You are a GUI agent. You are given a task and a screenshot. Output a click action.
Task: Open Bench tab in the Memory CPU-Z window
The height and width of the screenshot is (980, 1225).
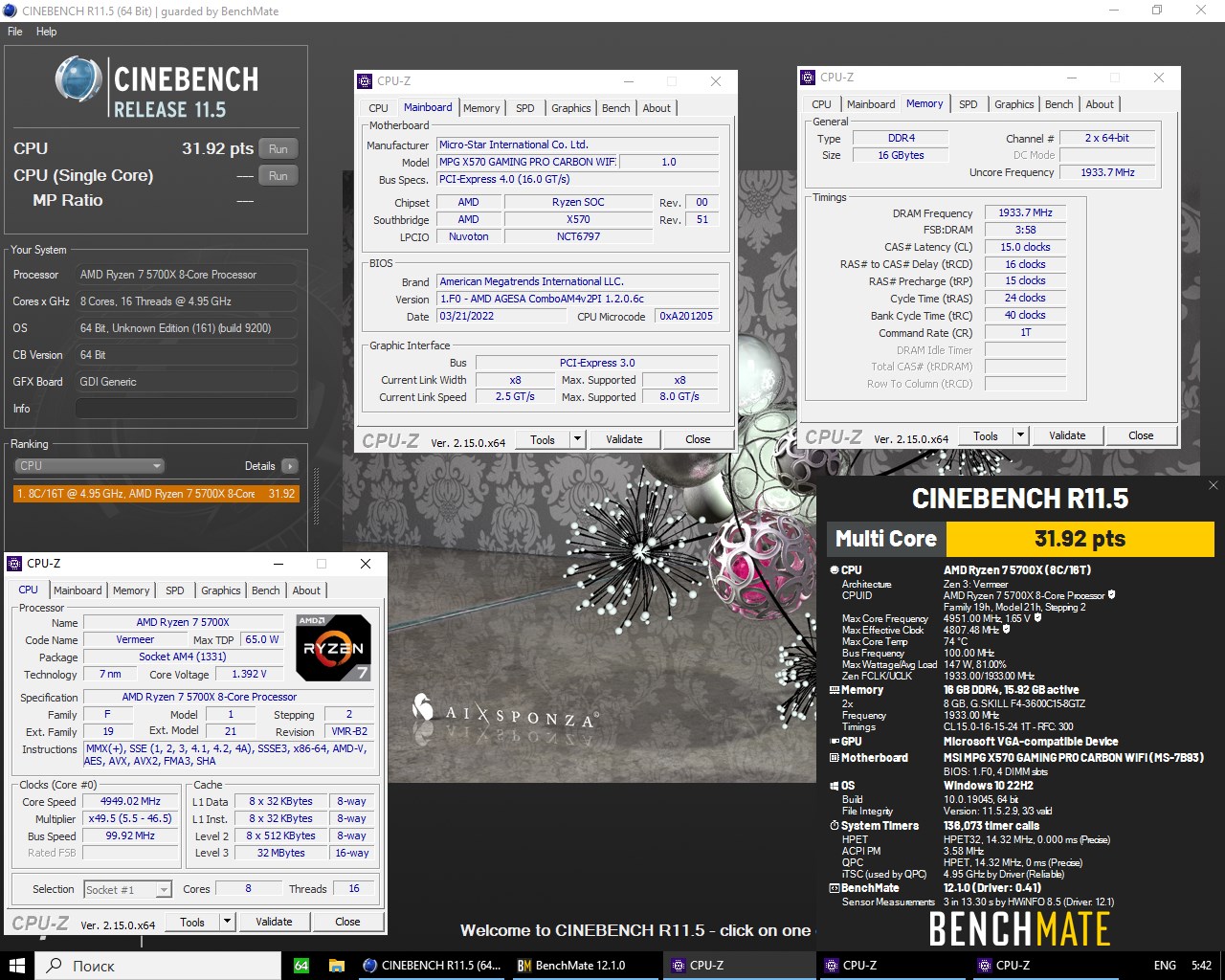pos(1059,104)
